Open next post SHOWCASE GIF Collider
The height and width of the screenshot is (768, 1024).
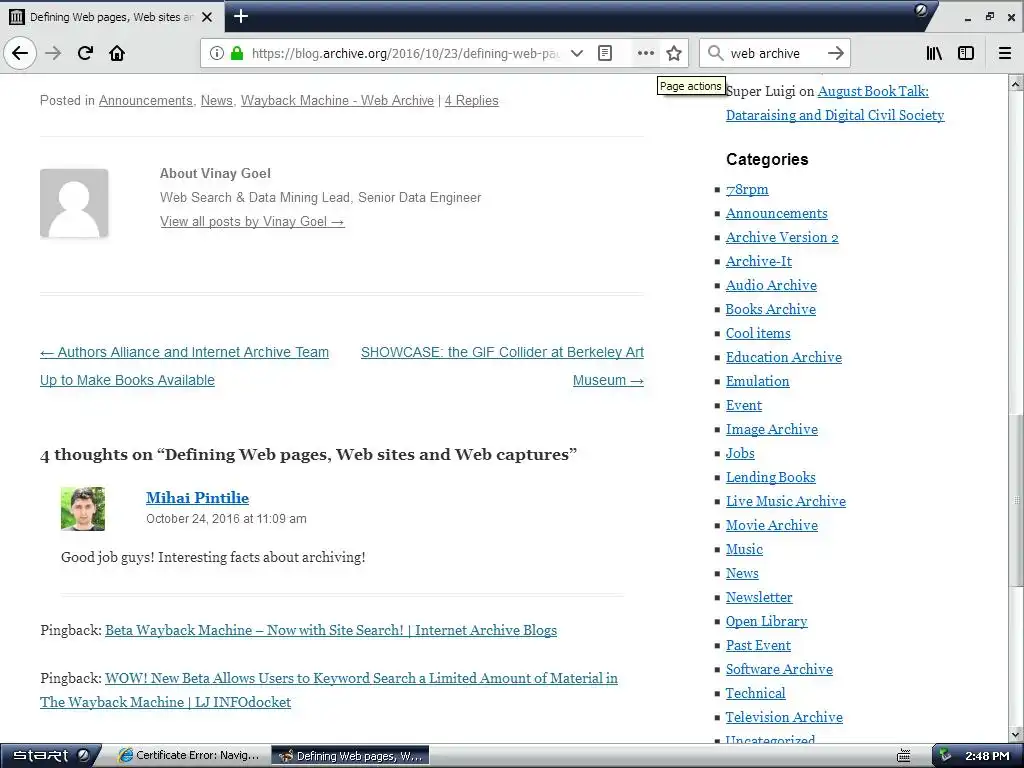(502, 366)
